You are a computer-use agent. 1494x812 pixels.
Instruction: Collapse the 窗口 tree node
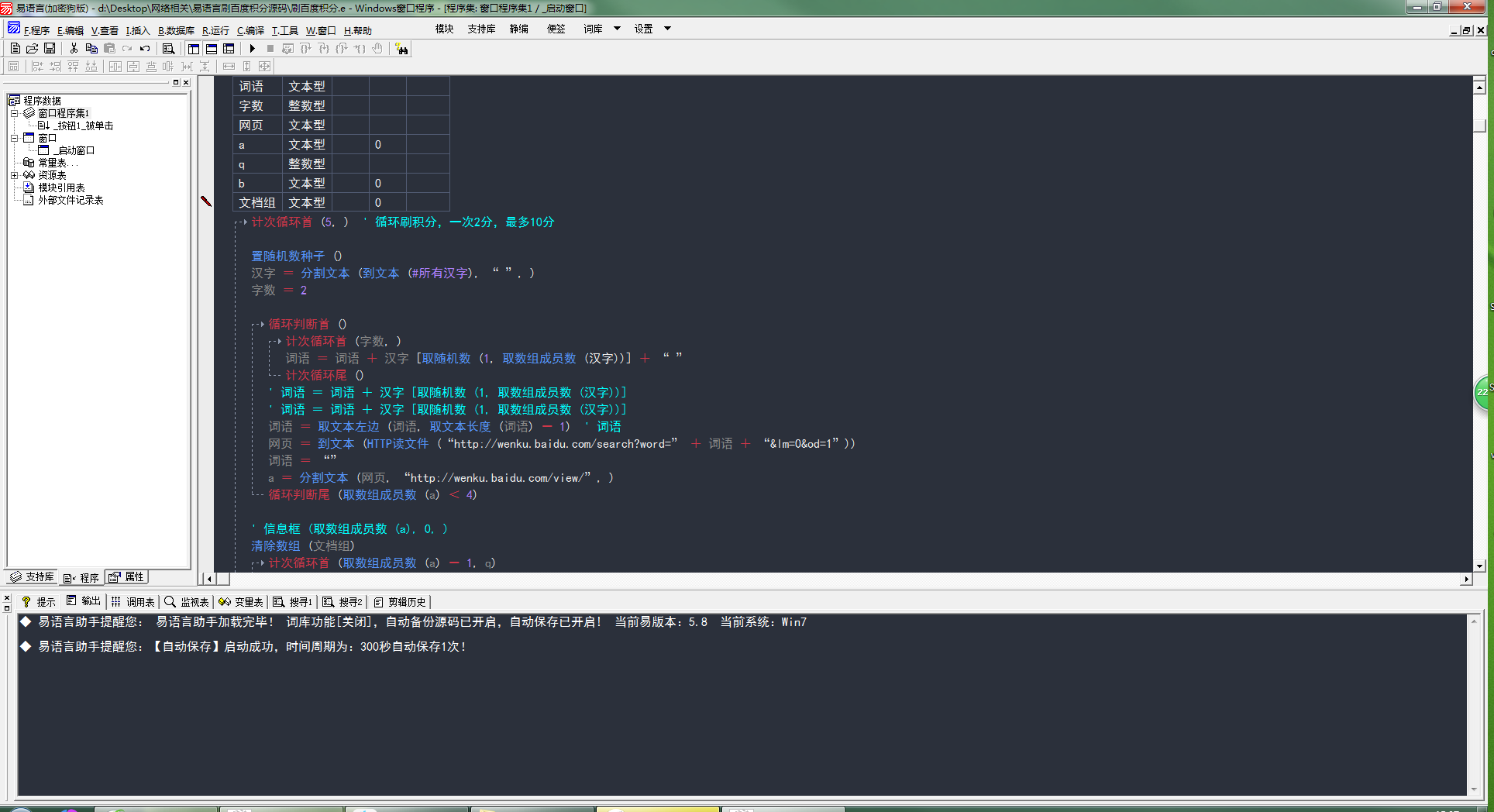tap(14, 138)
